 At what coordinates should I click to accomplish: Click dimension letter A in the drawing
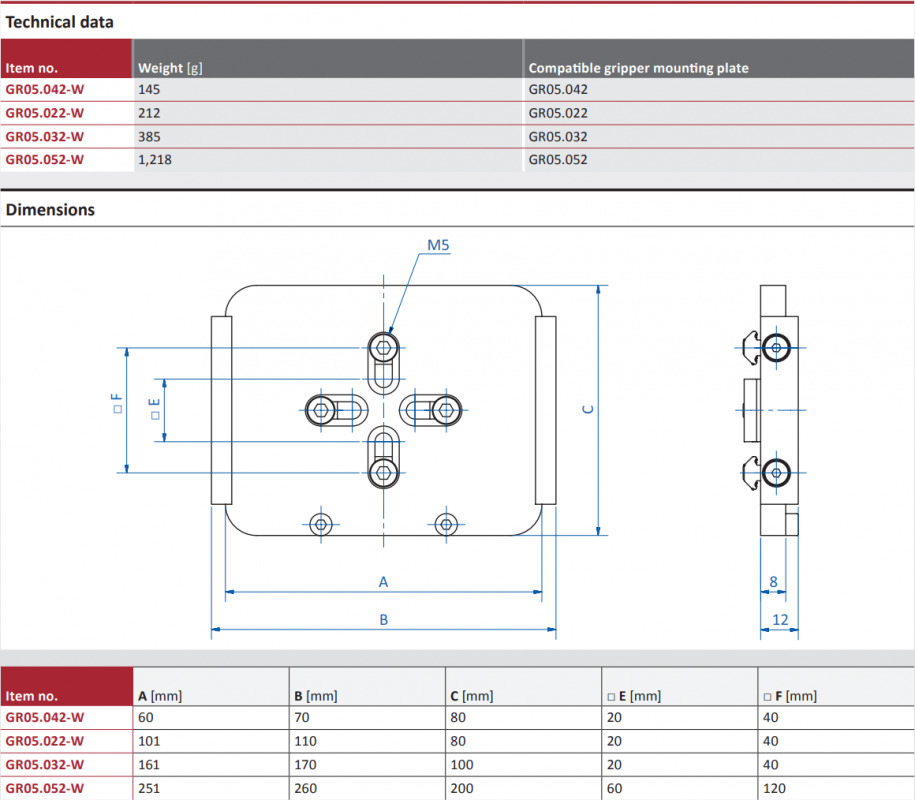(383, 582)
